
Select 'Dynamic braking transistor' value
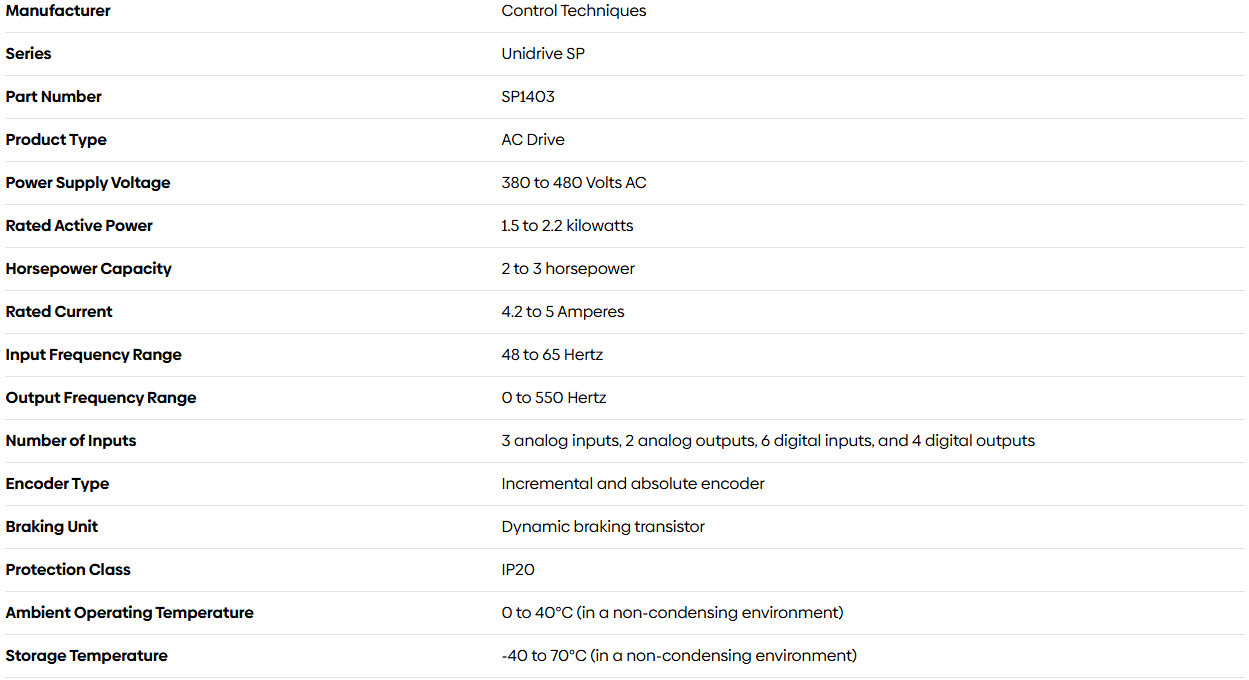pyautogui.click(x=603, y=527)
